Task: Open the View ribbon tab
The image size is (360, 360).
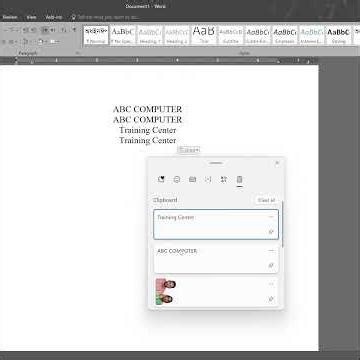Action: point(31,17)
